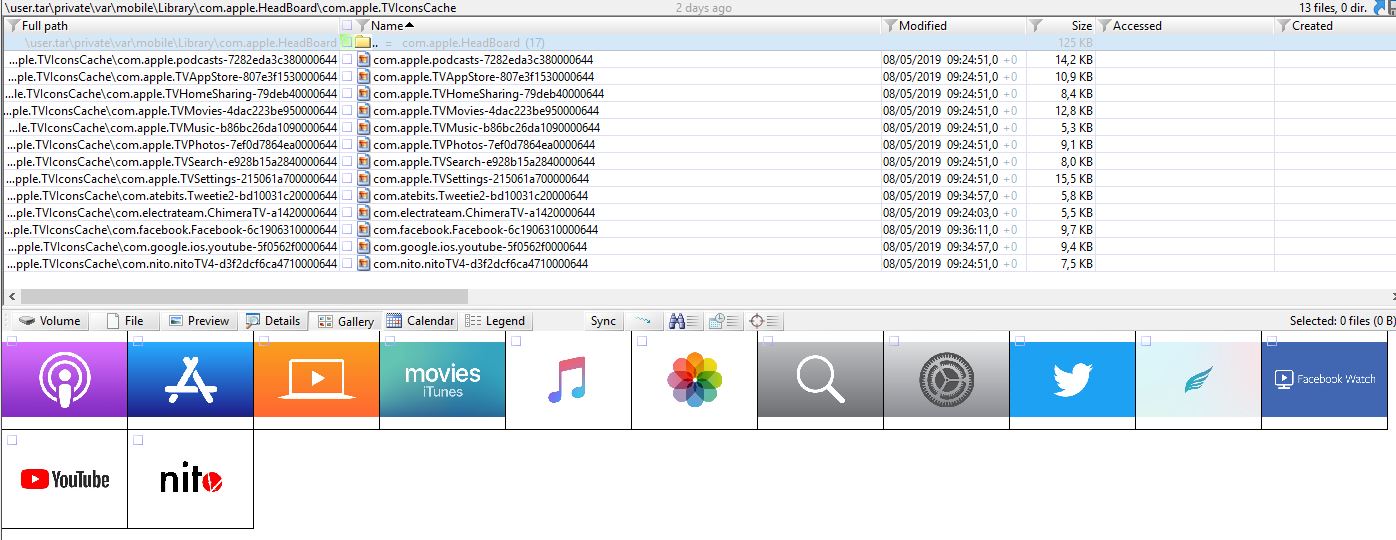Click the file icon of com.apple.TVAppStore row

point(364,77)
